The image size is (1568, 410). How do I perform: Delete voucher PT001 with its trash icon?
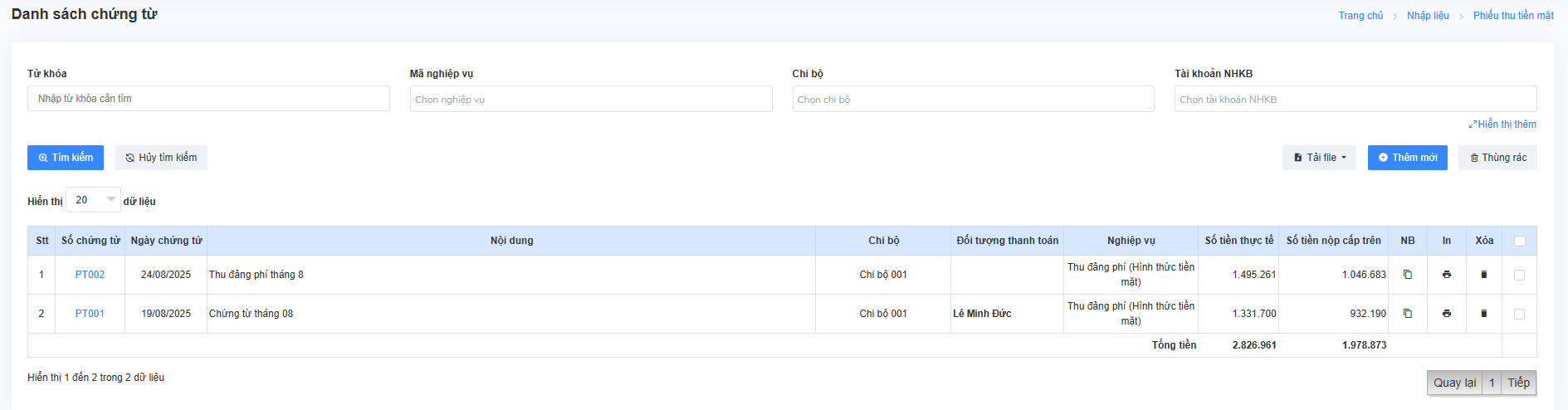tap(1483, 314)
